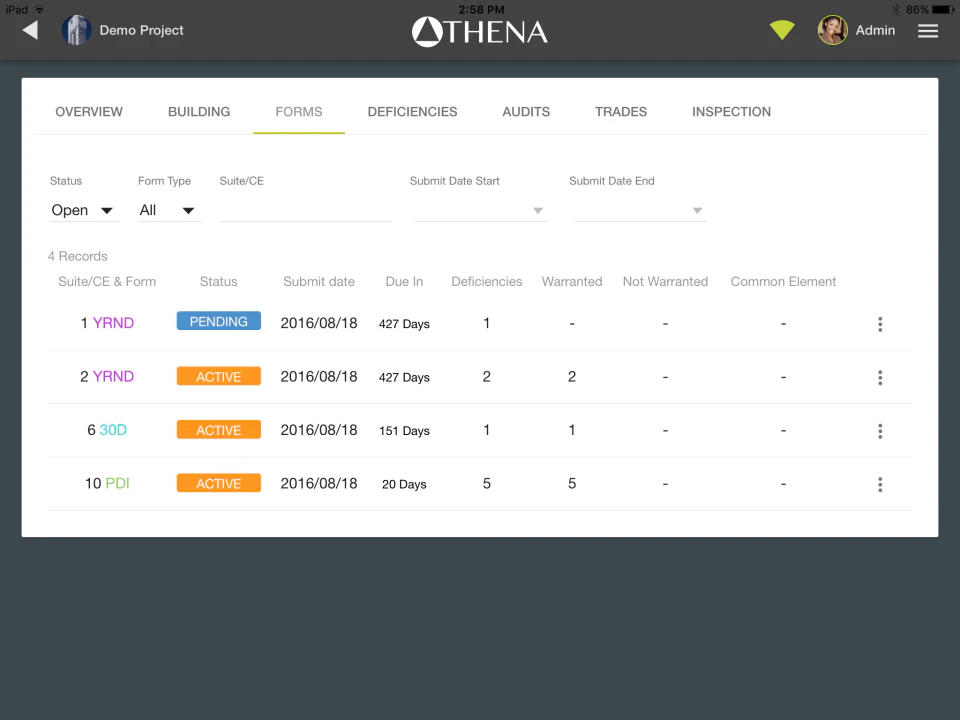Click the back arrow at top left

click(30, 30)
